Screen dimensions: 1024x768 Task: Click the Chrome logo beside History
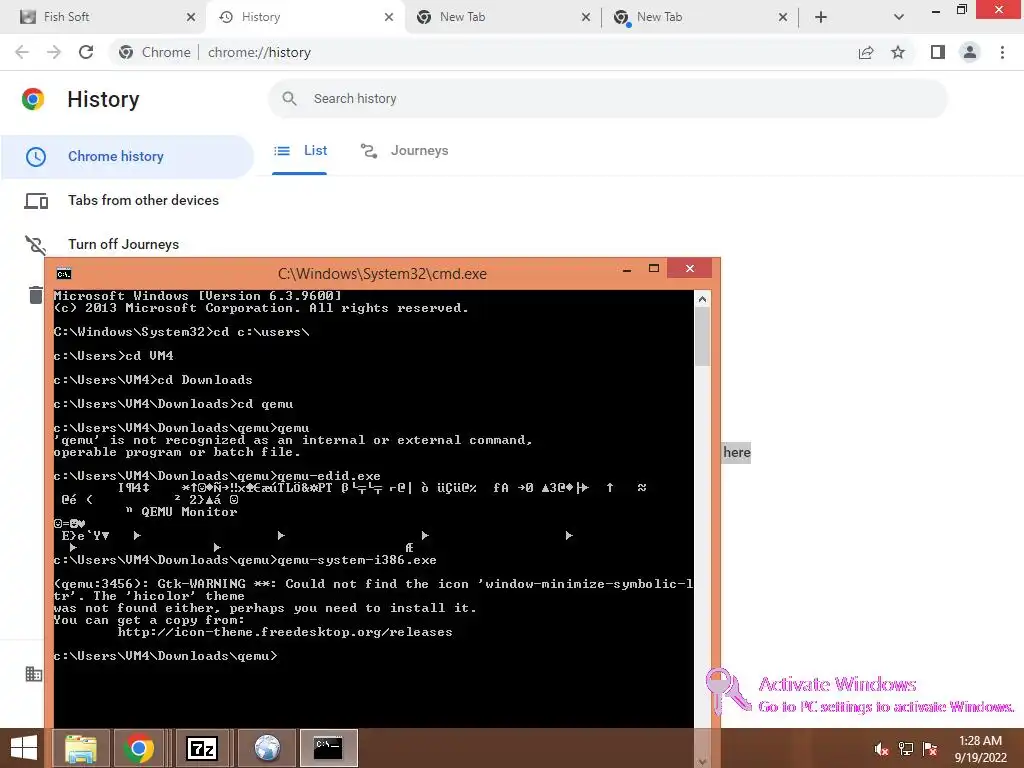pos(33,99)
